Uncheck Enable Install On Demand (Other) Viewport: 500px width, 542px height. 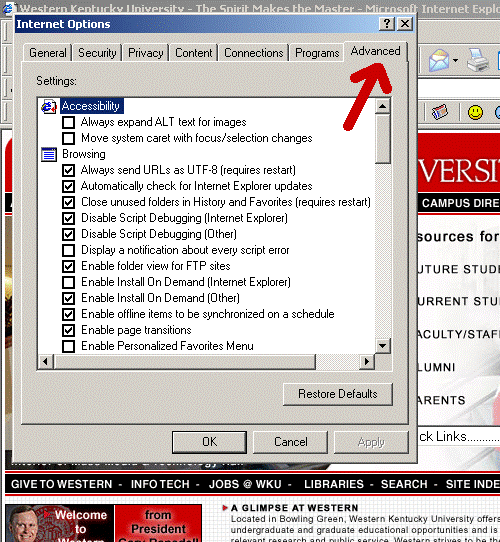[68, 298]
